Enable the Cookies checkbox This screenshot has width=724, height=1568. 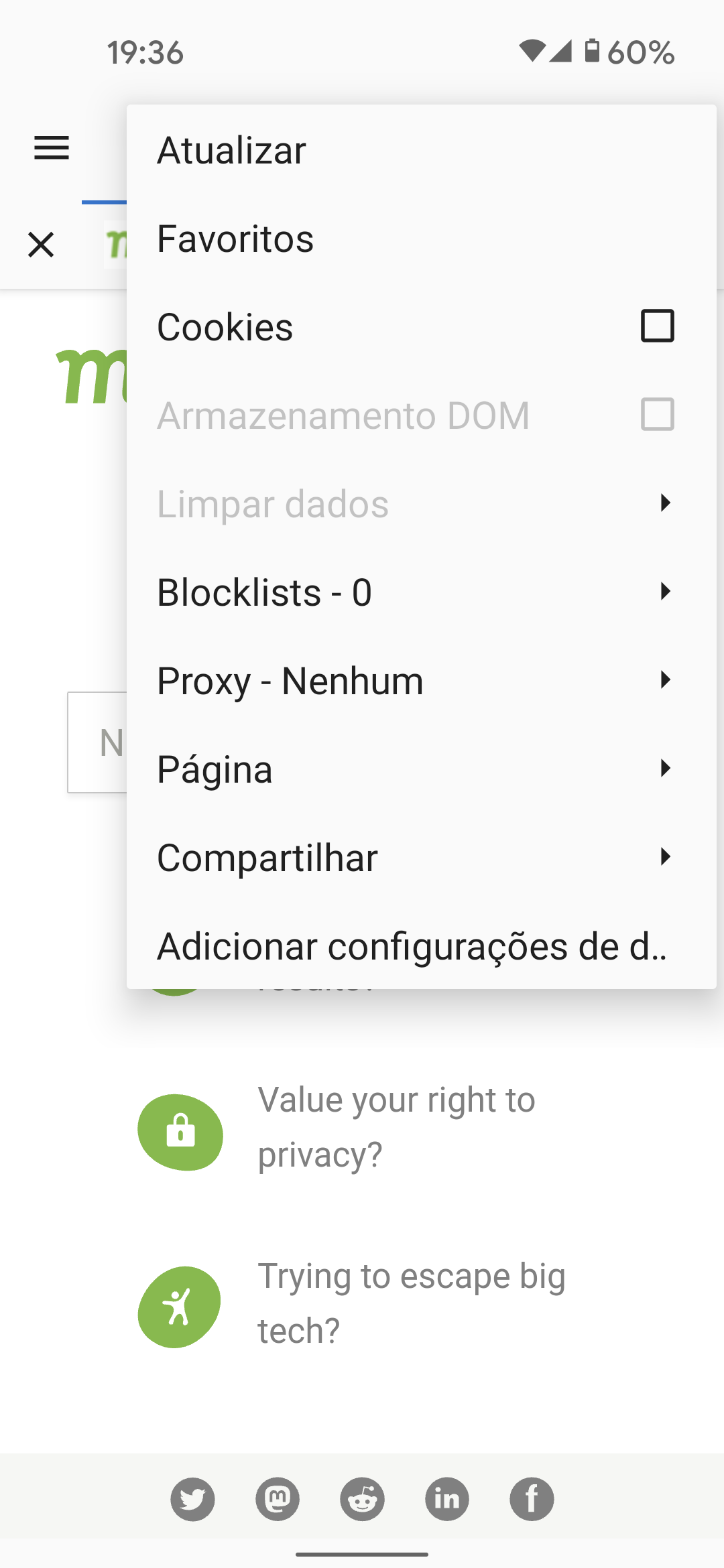coord(657,326)
